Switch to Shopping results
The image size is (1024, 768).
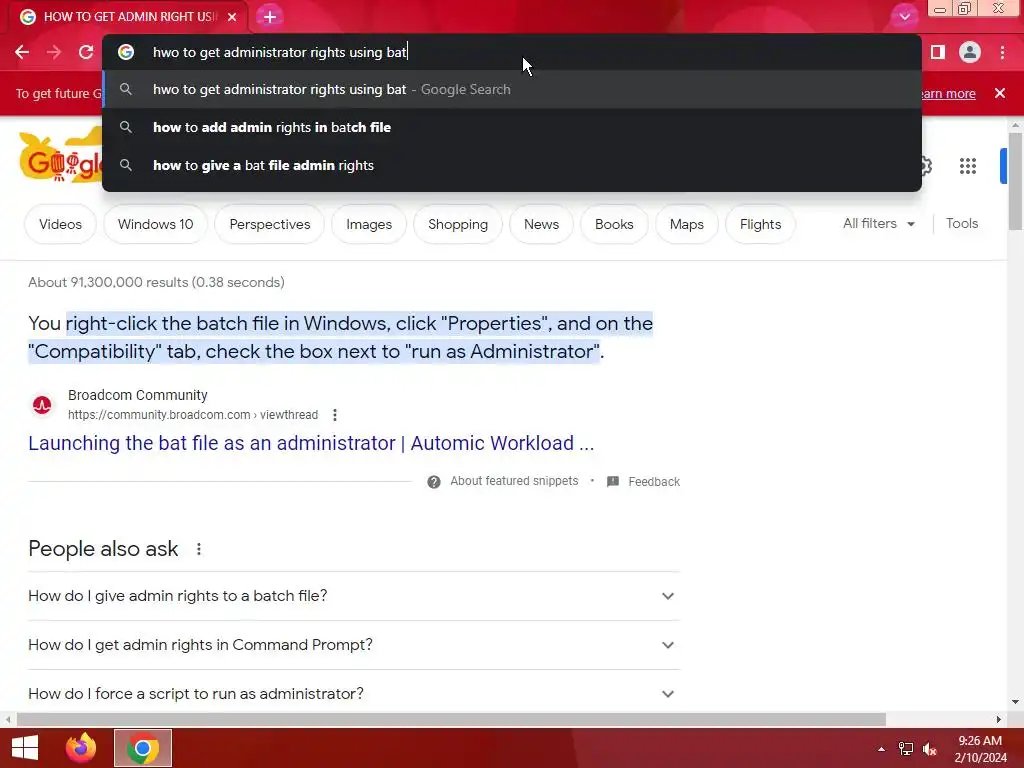pyautogui.click(x=458, y=224)
